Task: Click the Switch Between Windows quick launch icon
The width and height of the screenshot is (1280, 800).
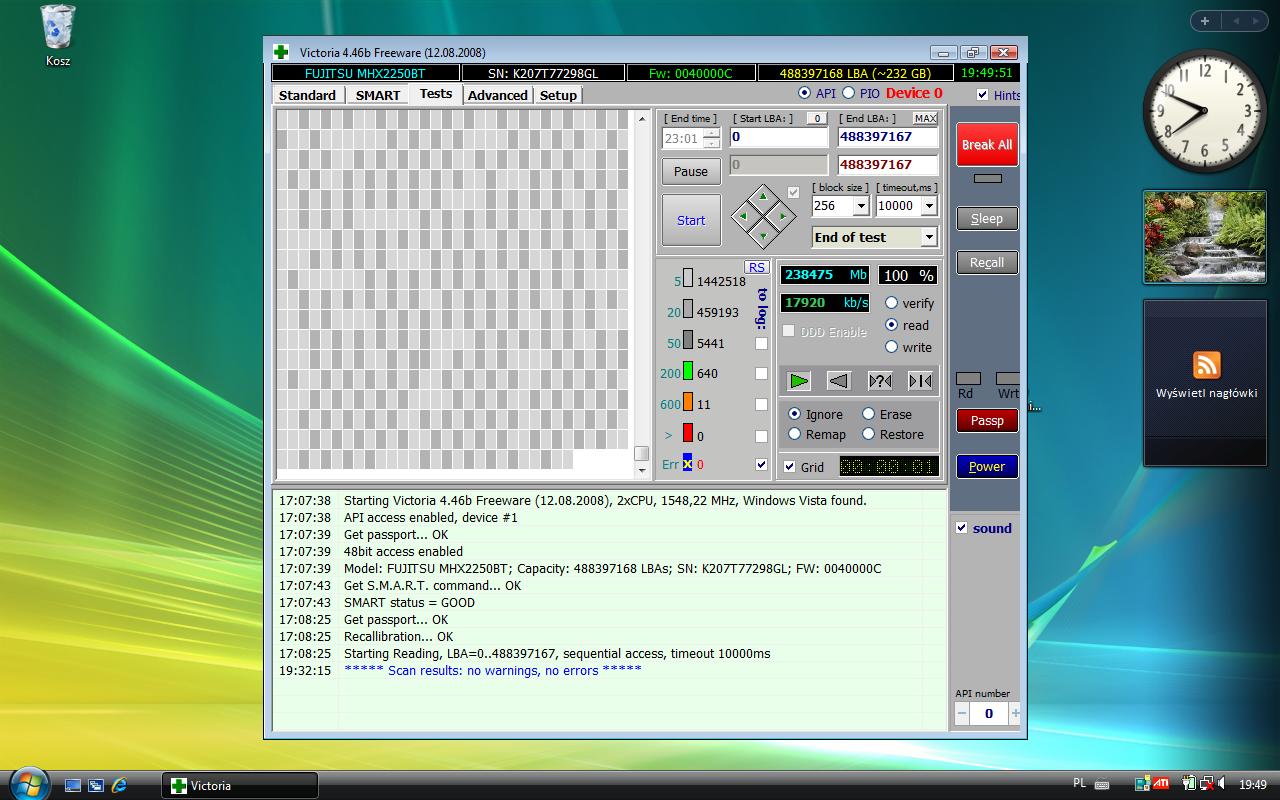Action: pyautogui.click(x=96, y=786)
